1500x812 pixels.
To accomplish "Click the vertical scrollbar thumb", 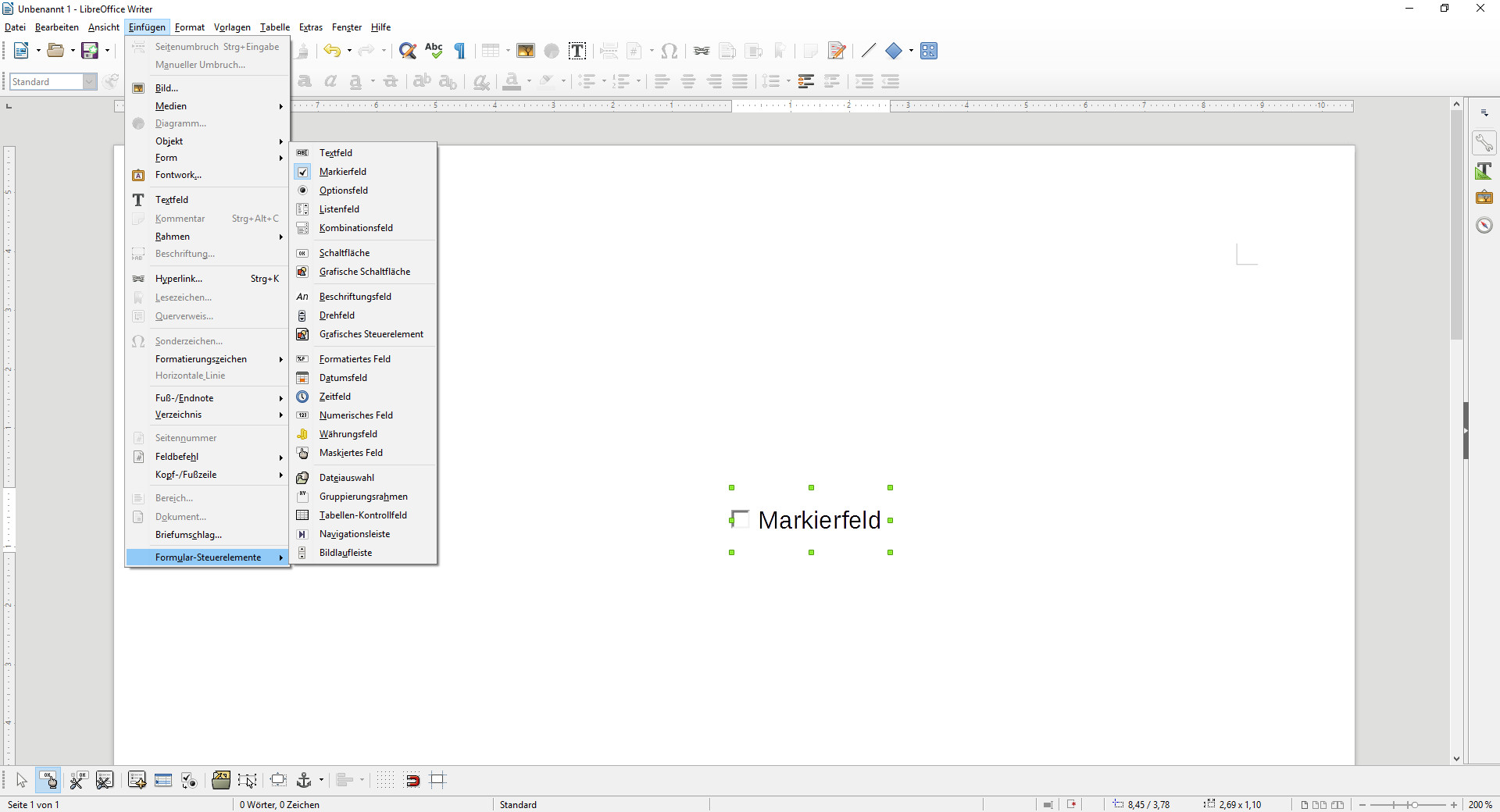I will pos(1456,225).
